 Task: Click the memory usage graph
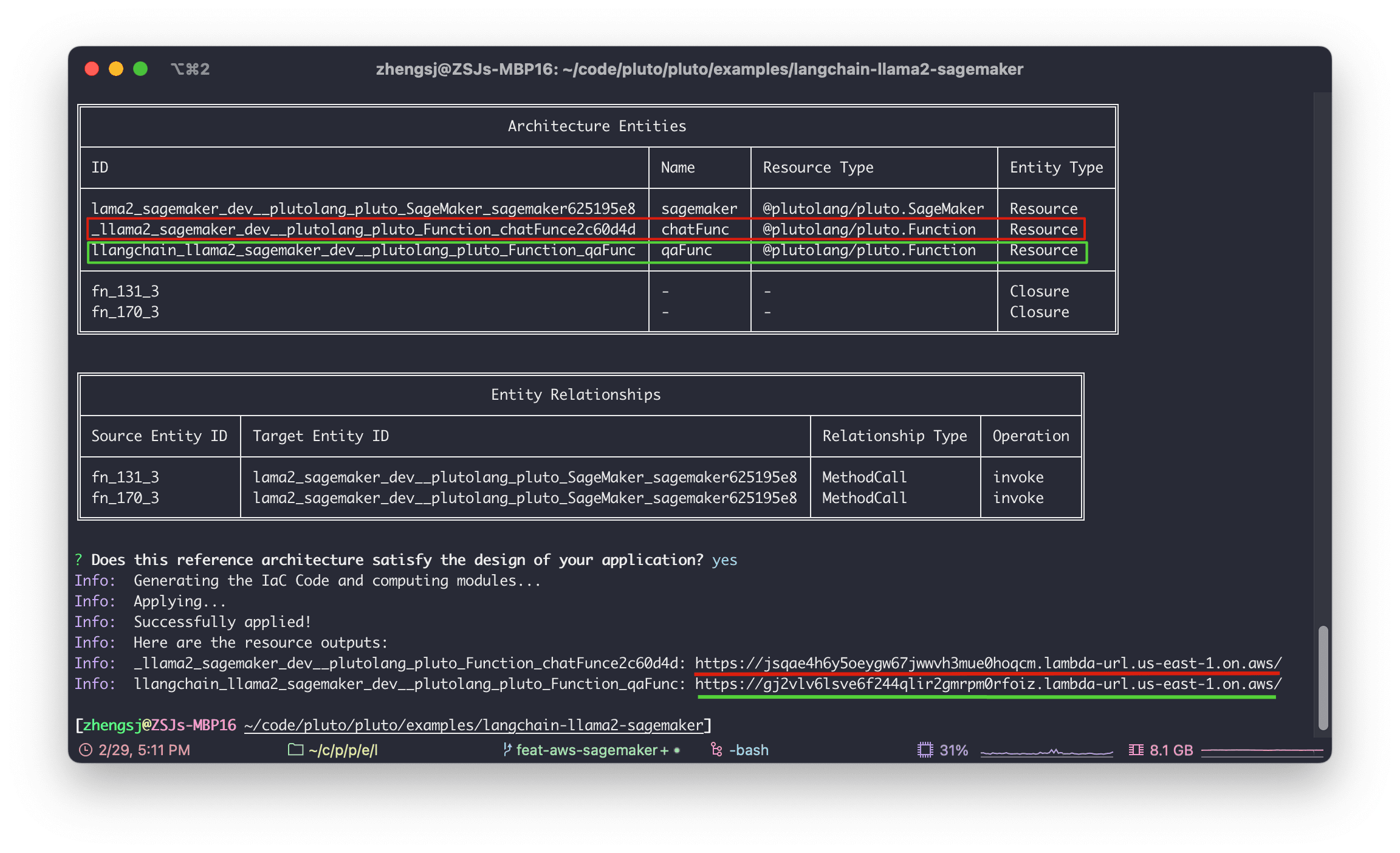click(x=1261, y=751)
